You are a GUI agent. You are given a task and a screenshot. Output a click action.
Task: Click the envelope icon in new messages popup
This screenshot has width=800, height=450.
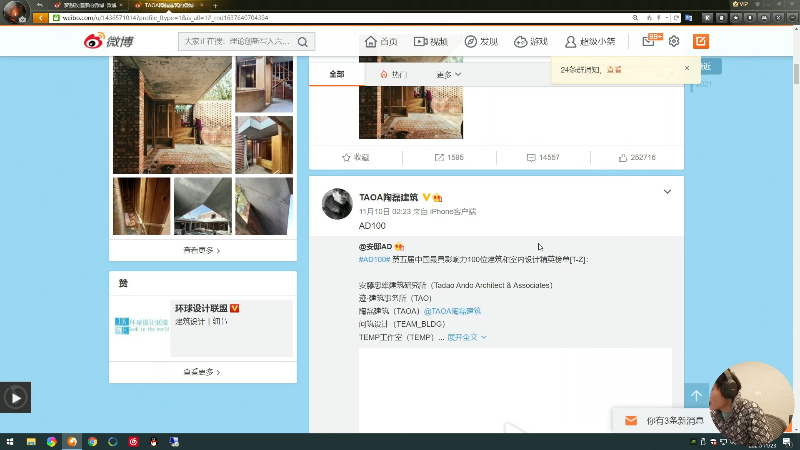tap(631, 420)
